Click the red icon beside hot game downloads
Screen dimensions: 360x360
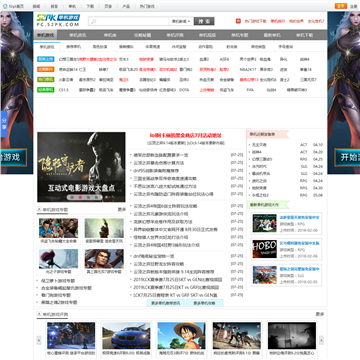[x=238, y=21]
